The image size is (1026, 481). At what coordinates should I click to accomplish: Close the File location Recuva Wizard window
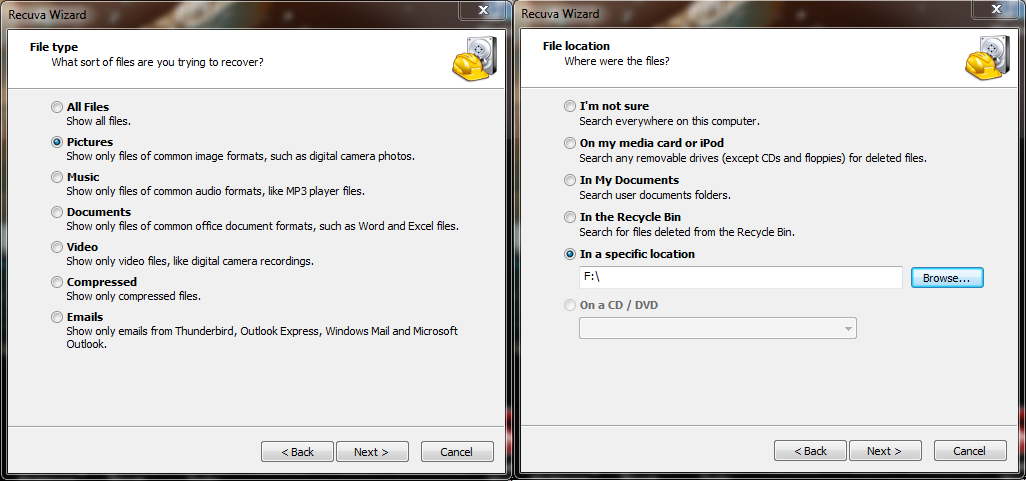[996, 9]
